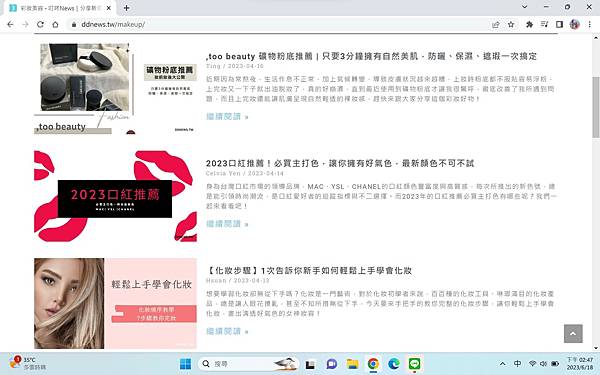Screen dimensions: 600x375
Task: Open the 35°C weather widget
Action: pyautogui.click(x=28, y=363)
